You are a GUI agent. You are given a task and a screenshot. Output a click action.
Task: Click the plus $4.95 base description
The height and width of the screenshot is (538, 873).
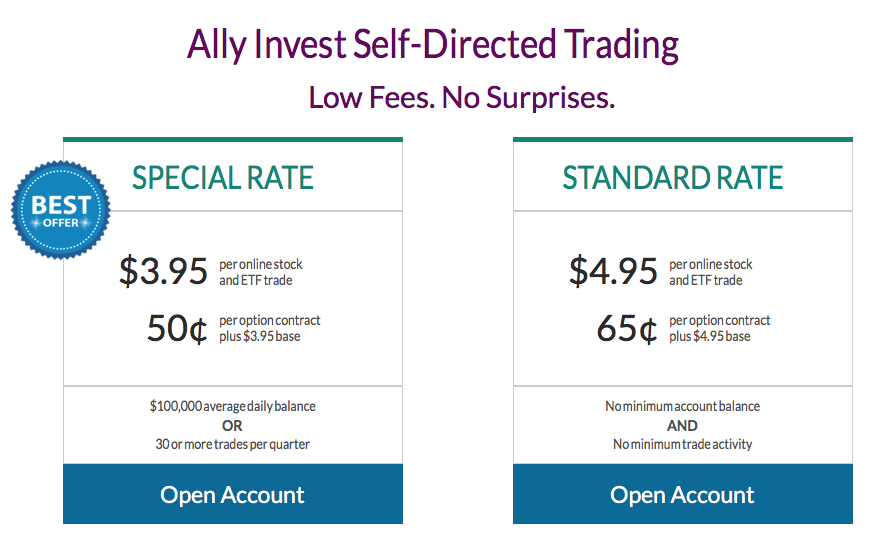[x=709, y=336]
